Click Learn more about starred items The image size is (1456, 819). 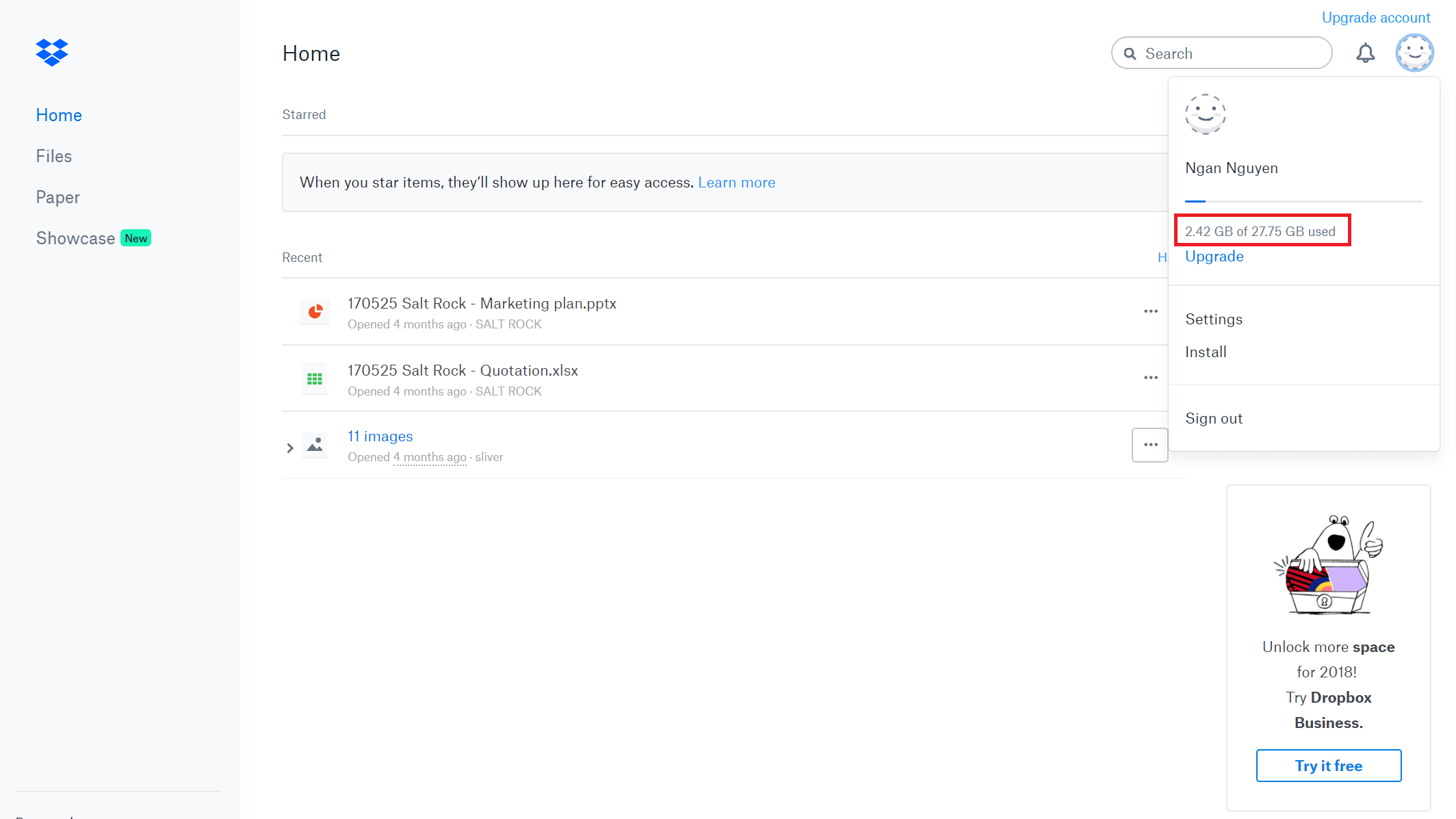(x=736, y=183)
